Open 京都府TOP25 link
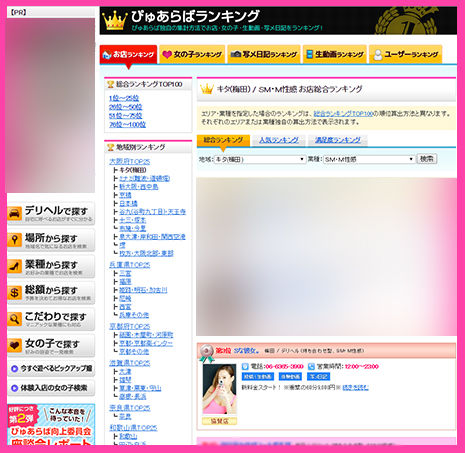This screenshot has width=465, height=453. pyautogui.click(x=130, y=326)
